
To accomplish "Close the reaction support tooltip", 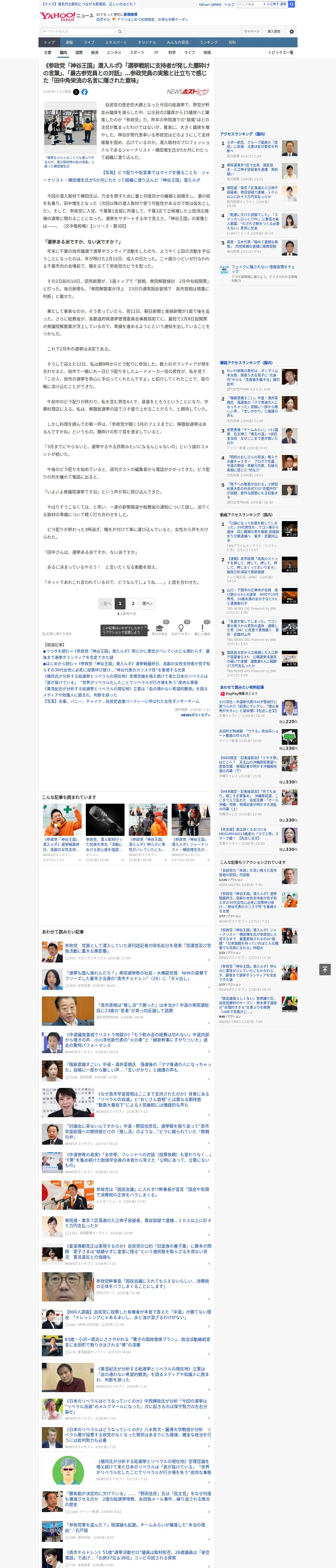I will pos(145,627).
